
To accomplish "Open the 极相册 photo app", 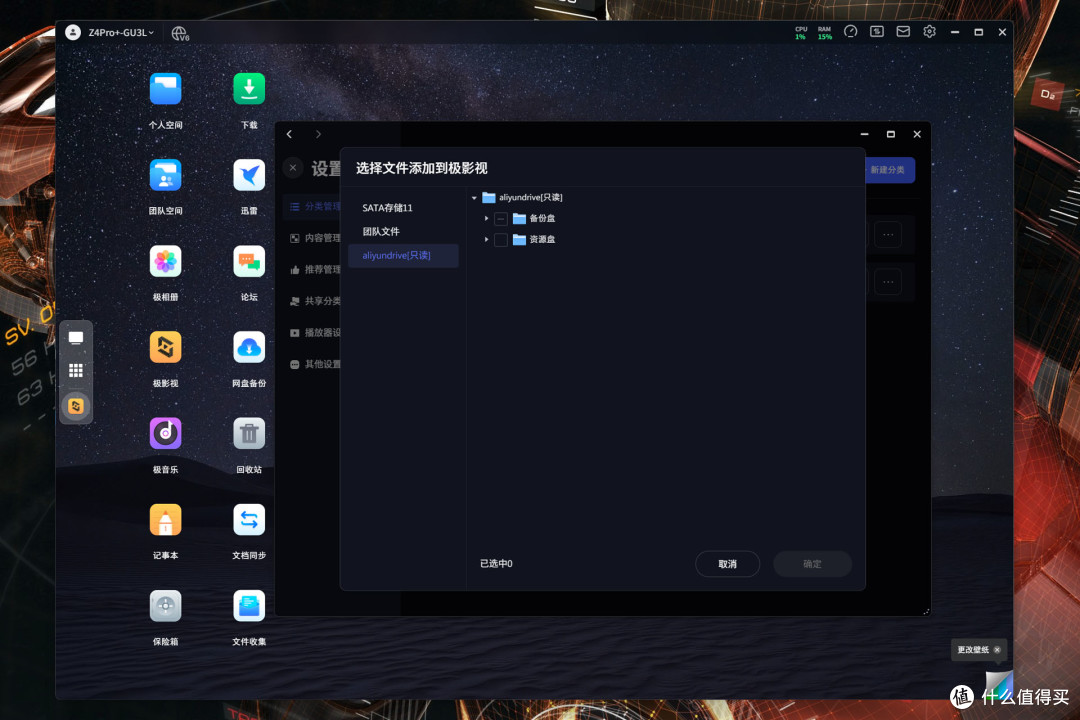I will coord(165,261).
